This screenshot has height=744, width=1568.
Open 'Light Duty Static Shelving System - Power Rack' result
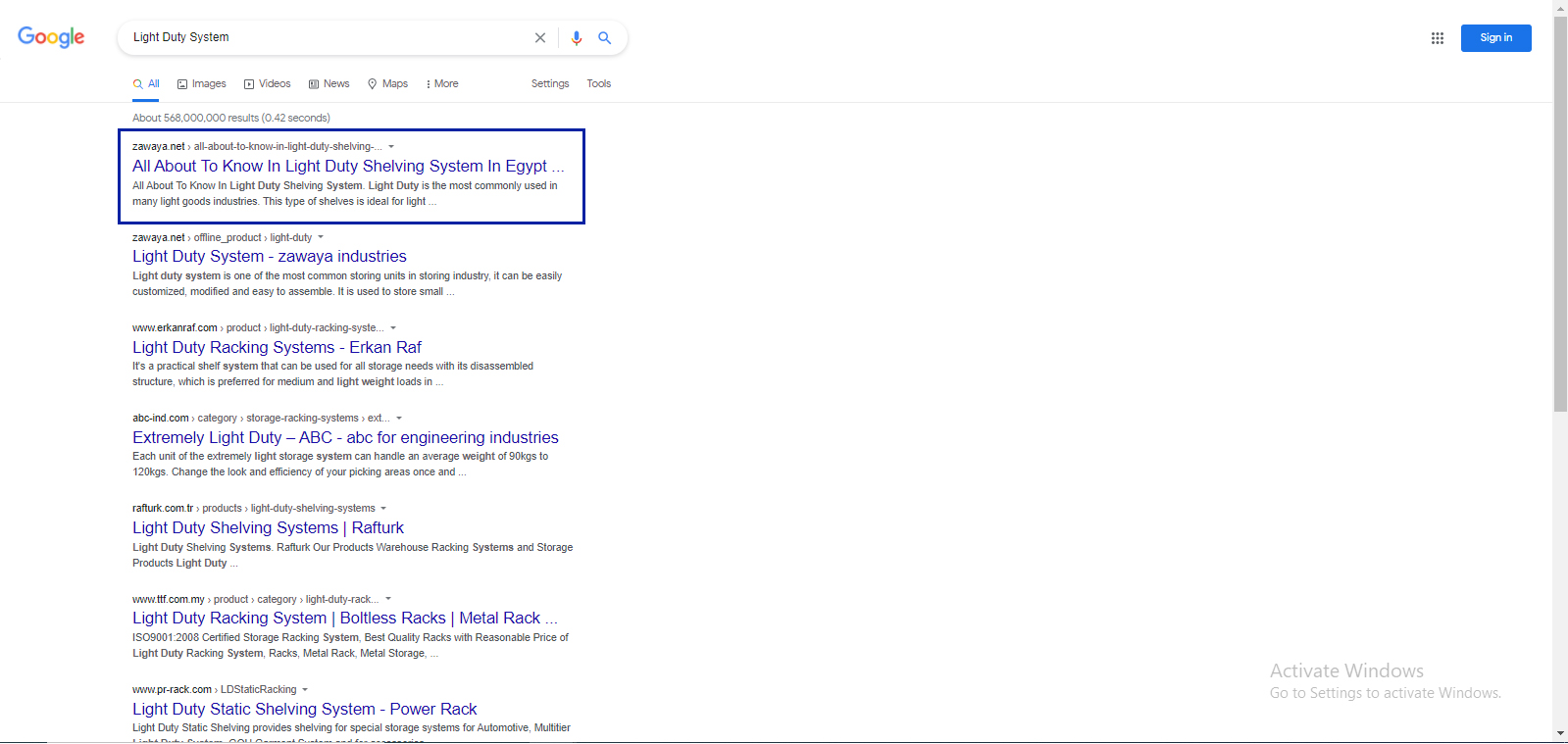(x=305, y=709)
